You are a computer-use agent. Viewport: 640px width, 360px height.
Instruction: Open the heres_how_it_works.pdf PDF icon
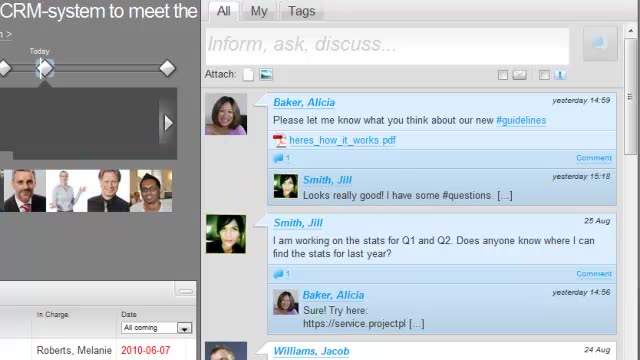pyautogui.click(x=279, y=140)
